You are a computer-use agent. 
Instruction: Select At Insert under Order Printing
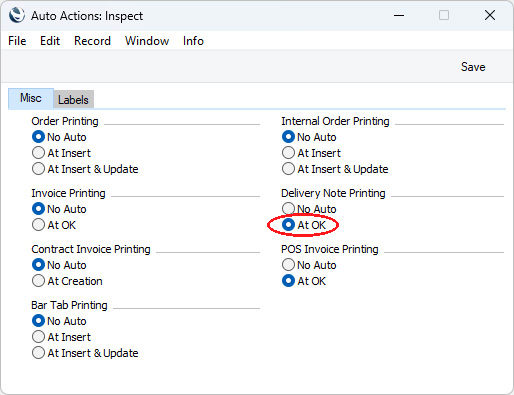(61, 153)
